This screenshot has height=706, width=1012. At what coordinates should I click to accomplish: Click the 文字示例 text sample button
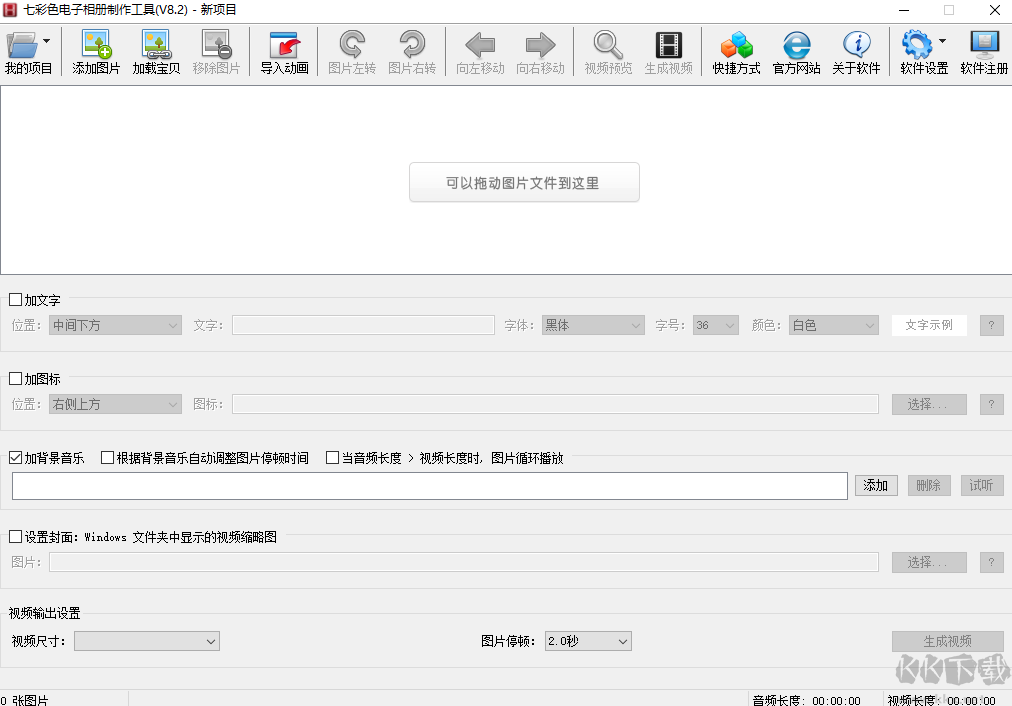point(928,324)
